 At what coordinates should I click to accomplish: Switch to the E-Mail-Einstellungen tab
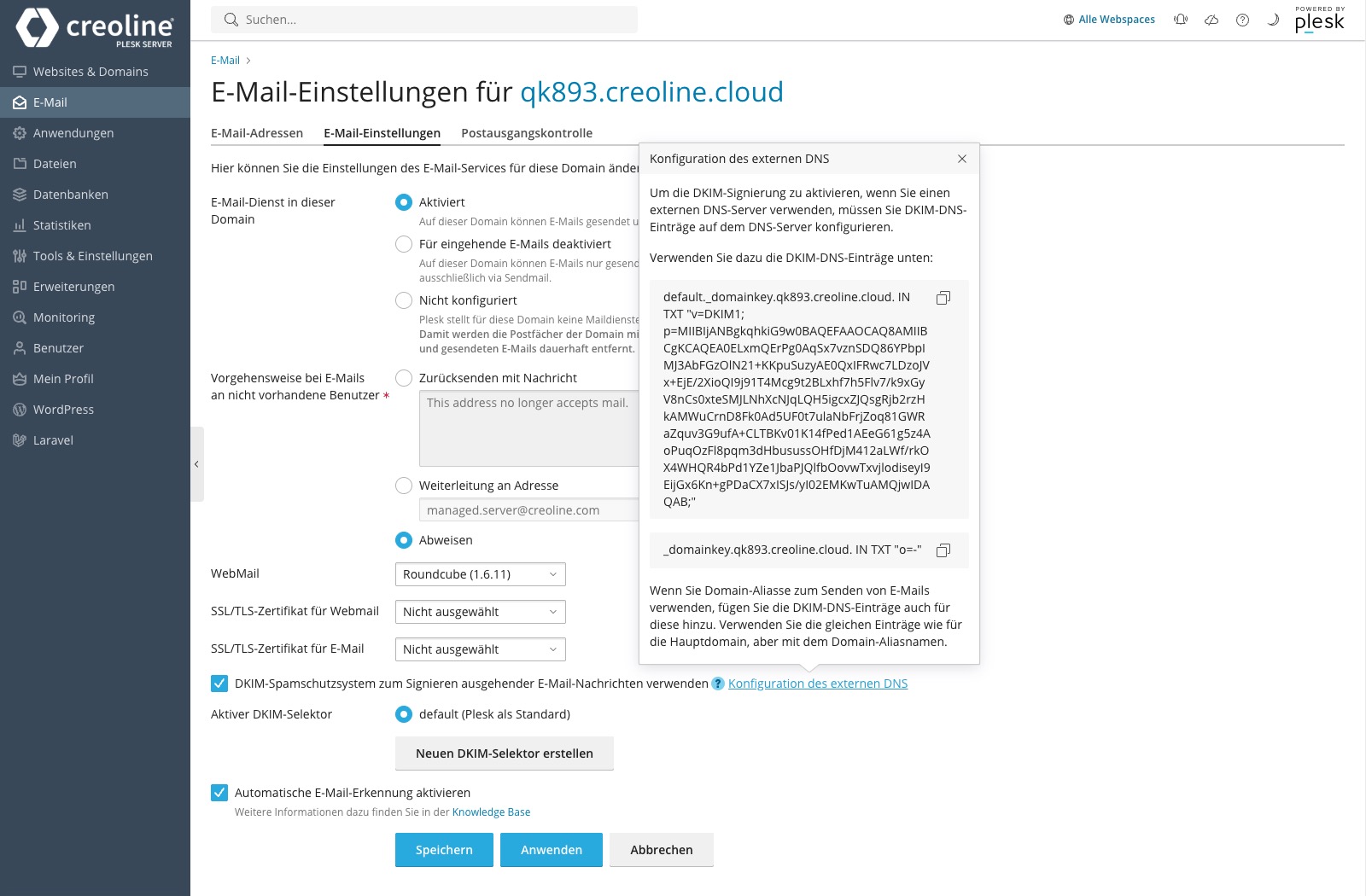(382, 133)
